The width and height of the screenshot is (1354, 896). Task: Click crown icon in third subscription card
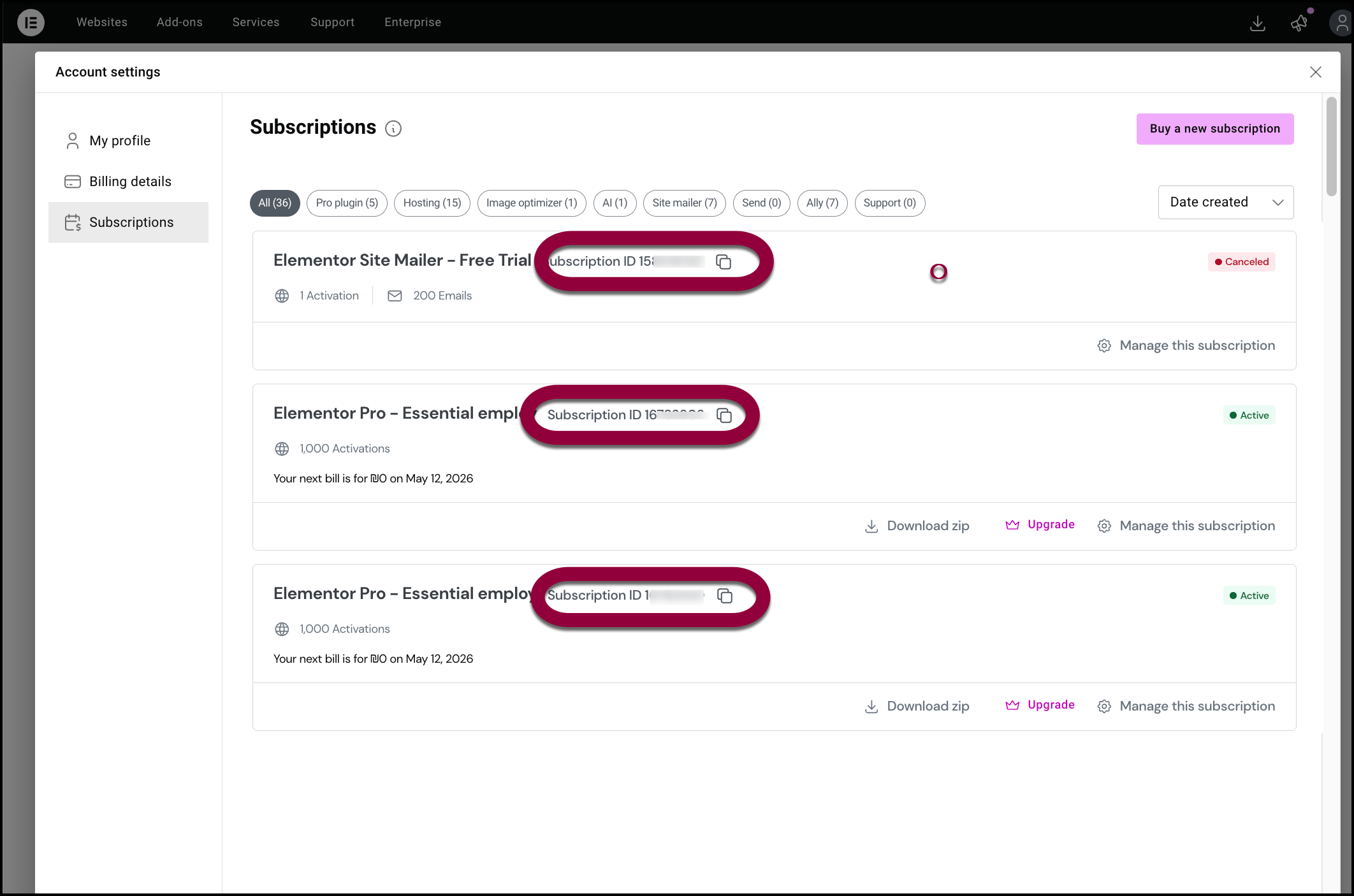pos(1012,705)
